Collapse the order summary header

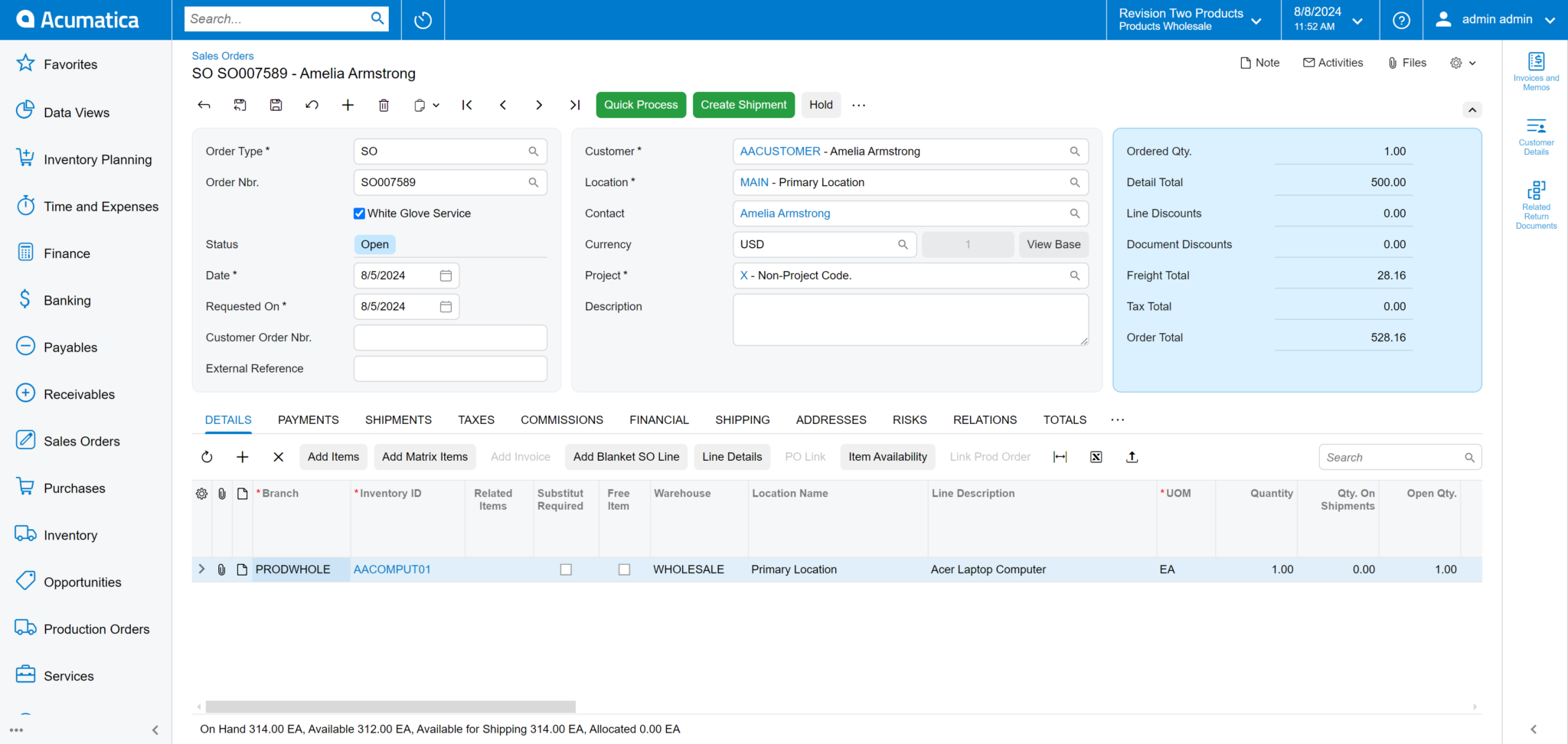(1472, 109)
